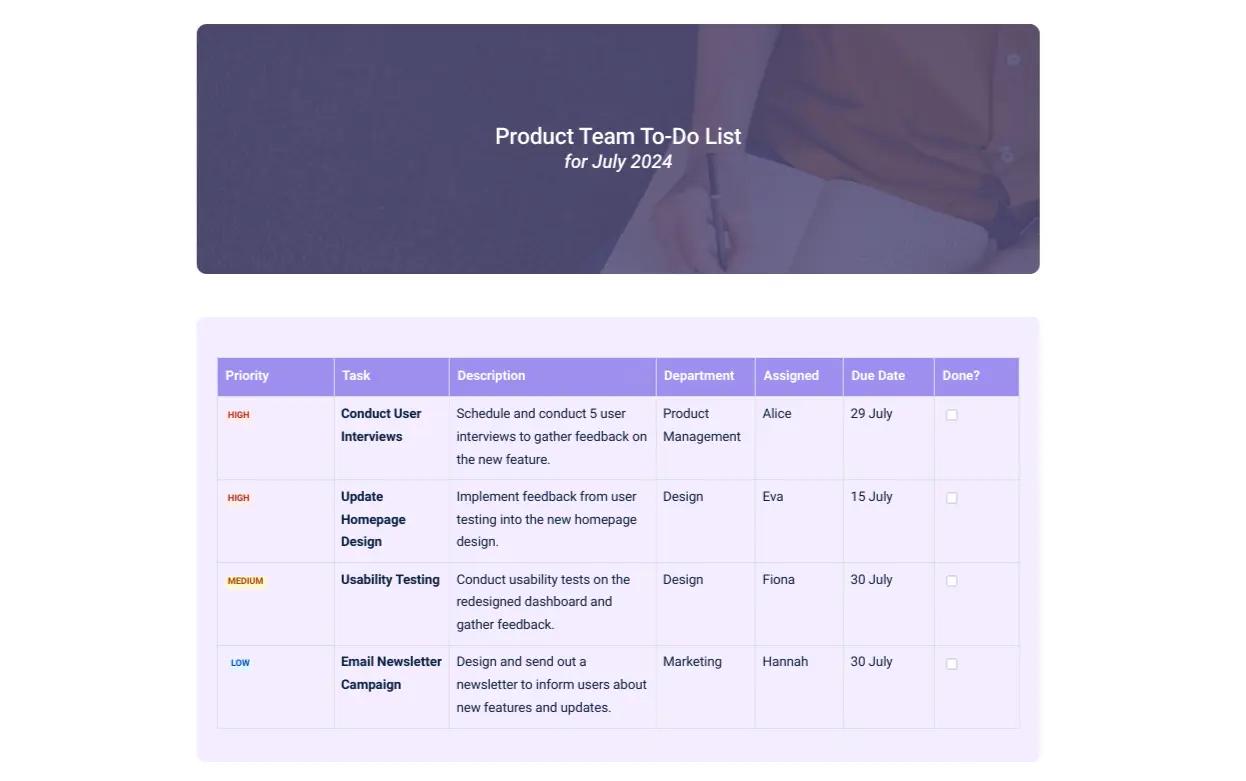Open the Conduct User Interviews task

click(x=381, y=424)
